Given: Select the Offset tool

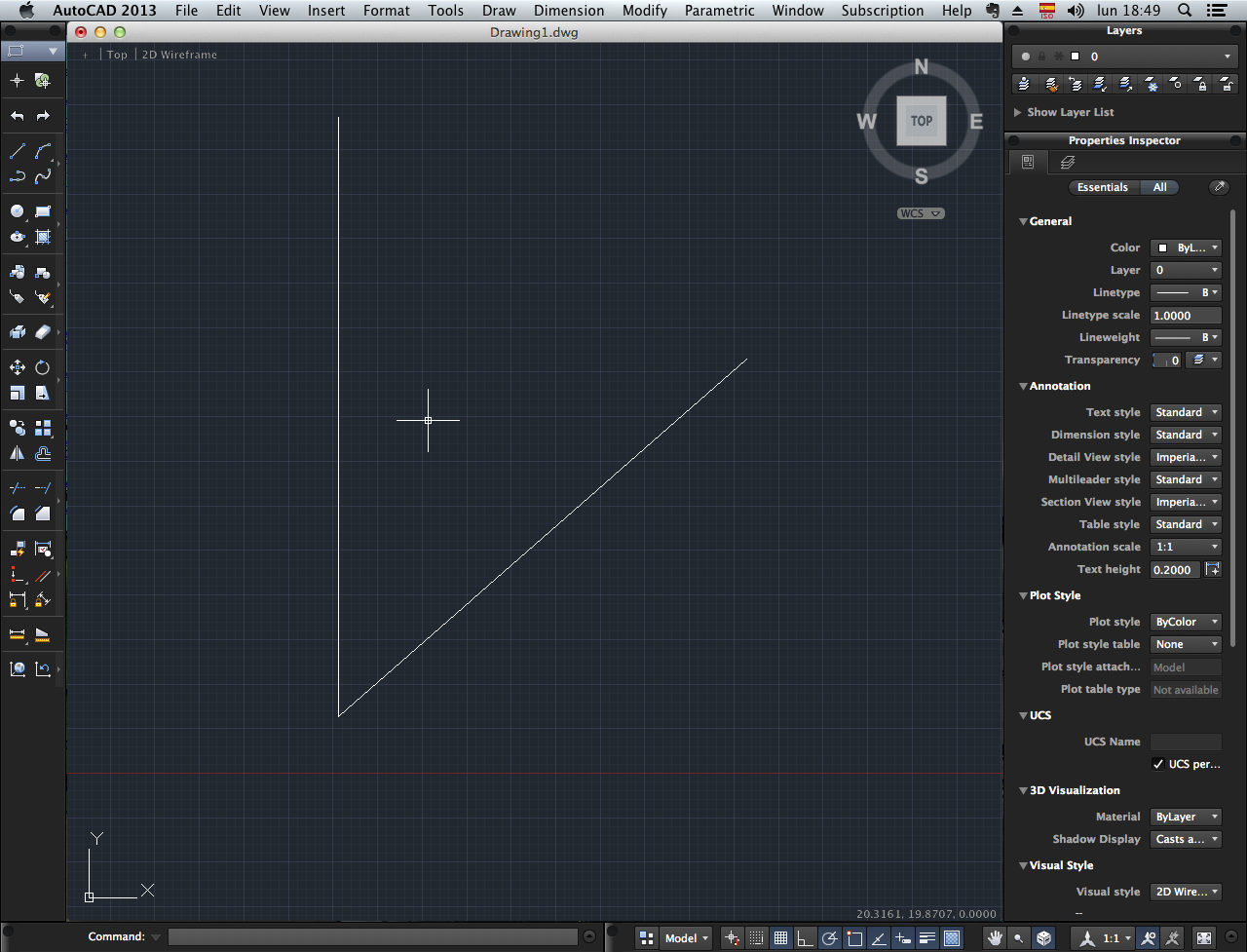Looking at the screenshot, I should click(x=43, y=453).
